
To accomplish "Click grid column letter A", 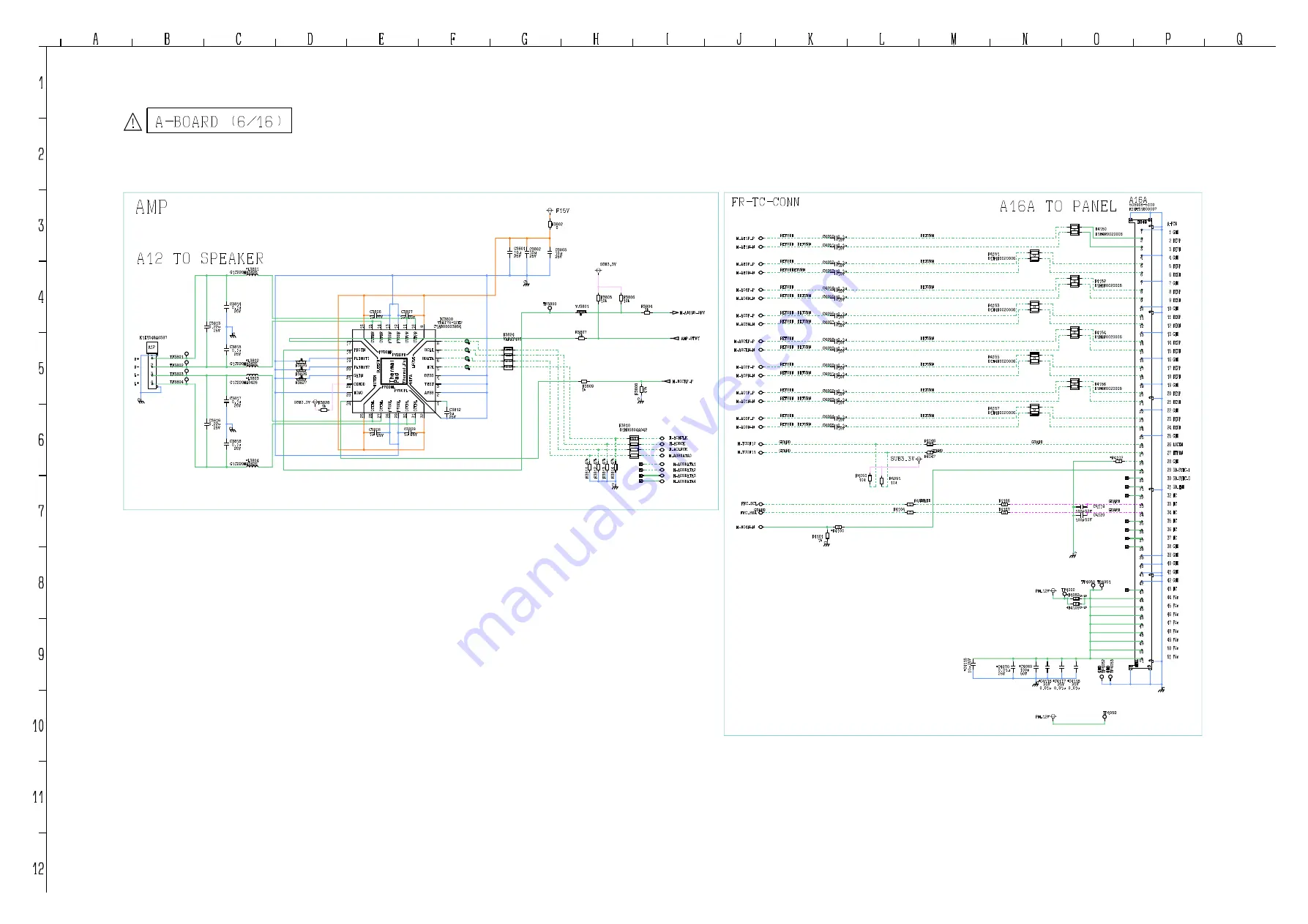I will 96,39.
